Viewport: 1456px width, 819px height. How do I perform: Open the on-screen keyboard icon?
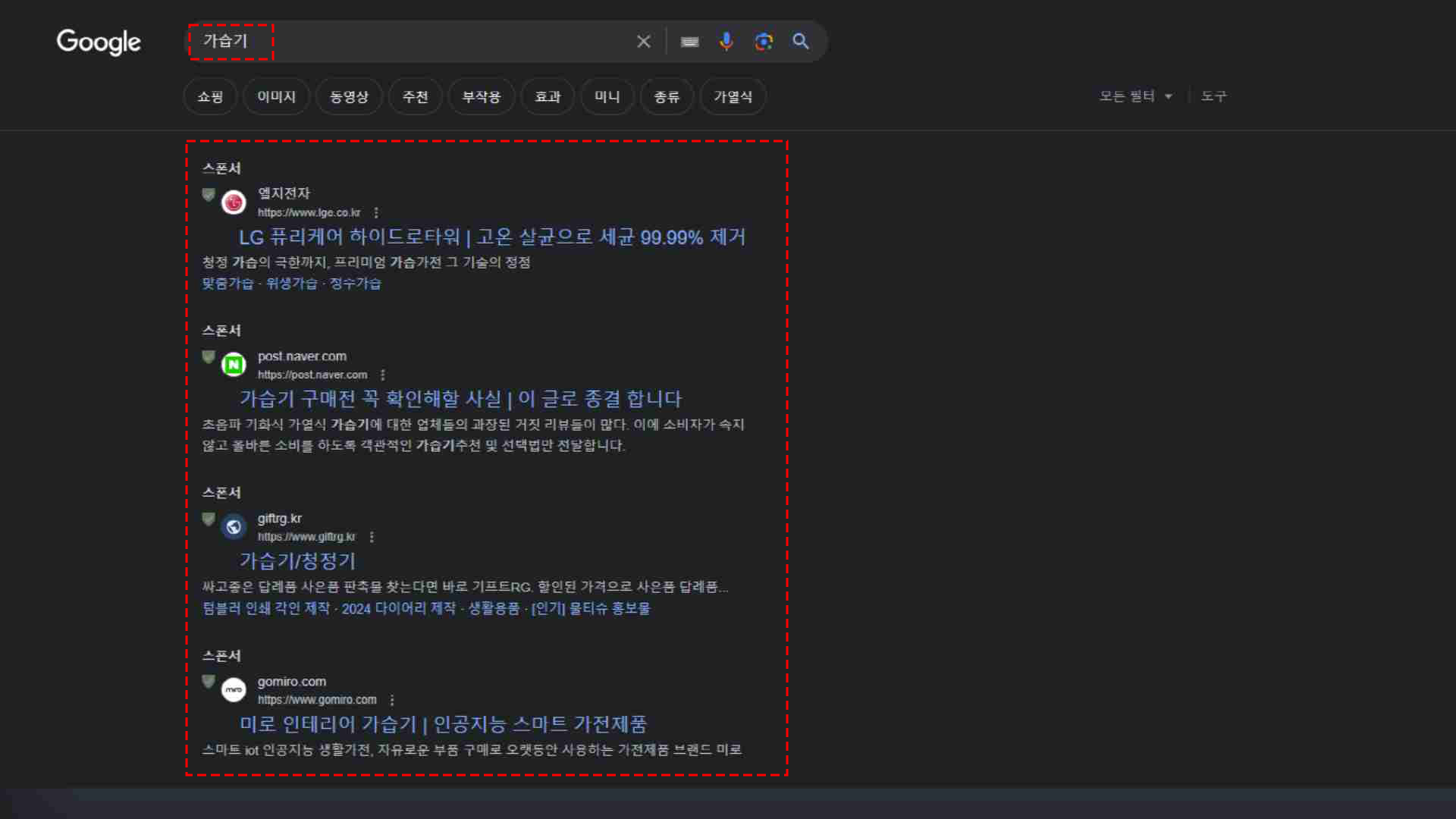[x=689, y=42]
